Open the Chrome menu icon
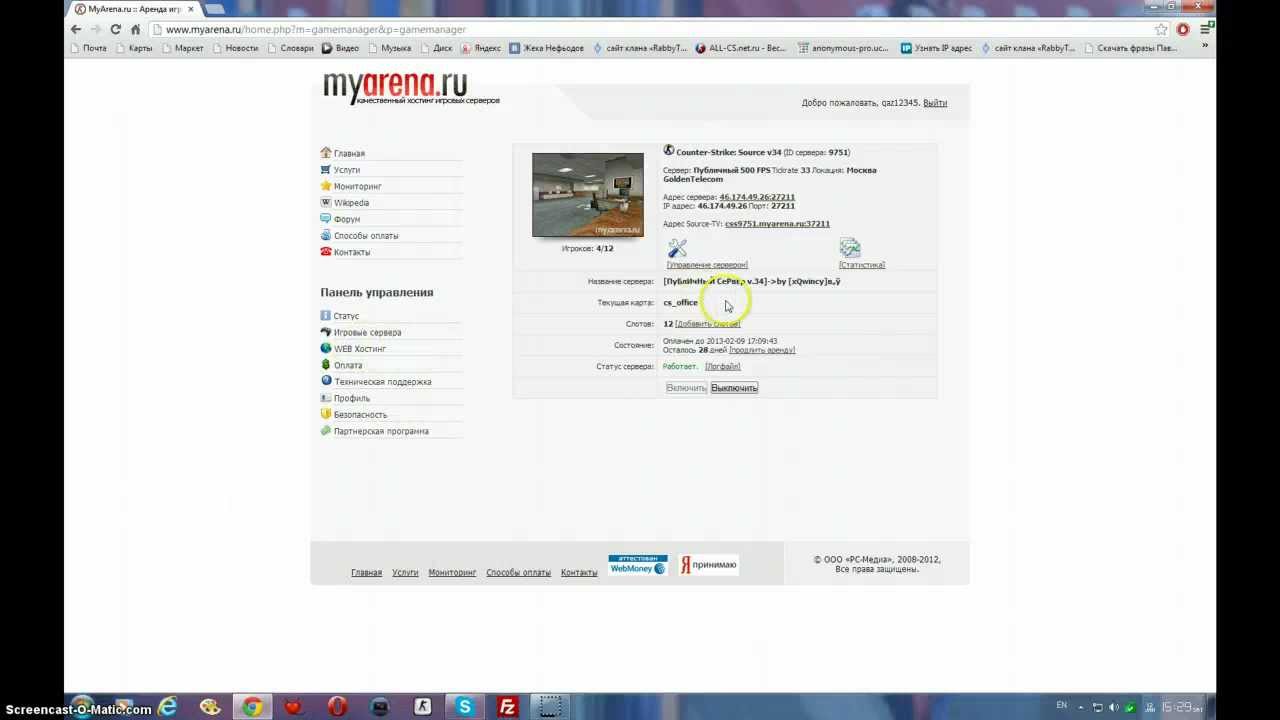 (x=1205, y=29)
